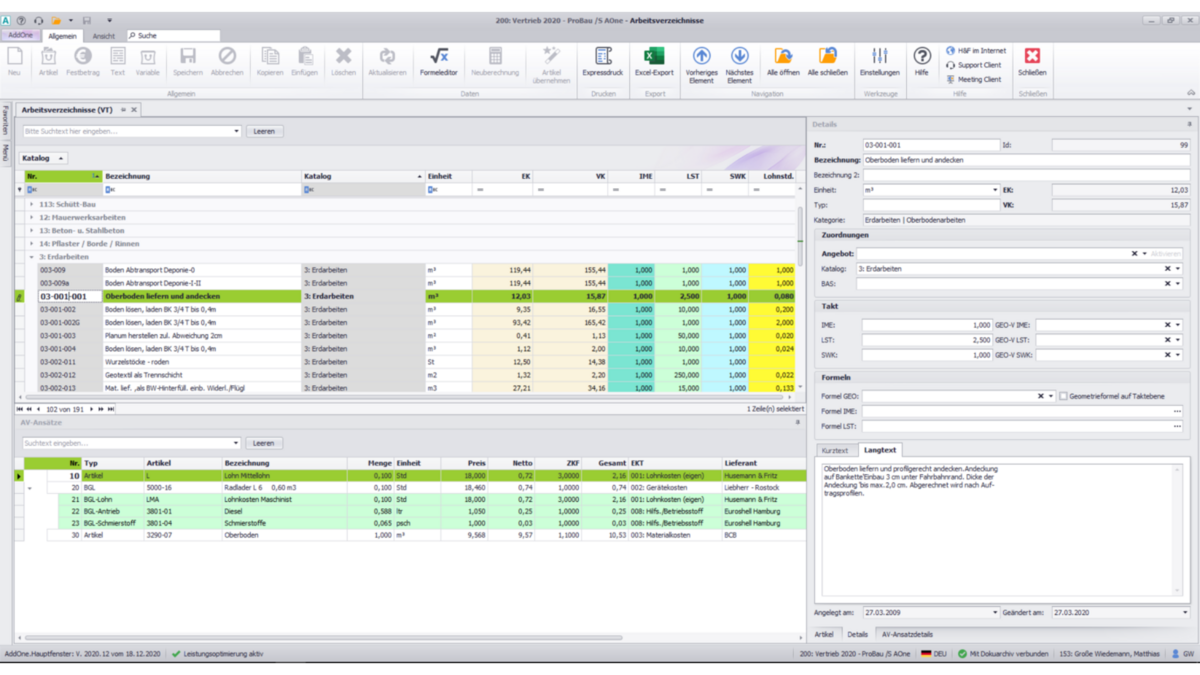
Task: Switch to the Kurztext tab
Action: coord(834,451)
